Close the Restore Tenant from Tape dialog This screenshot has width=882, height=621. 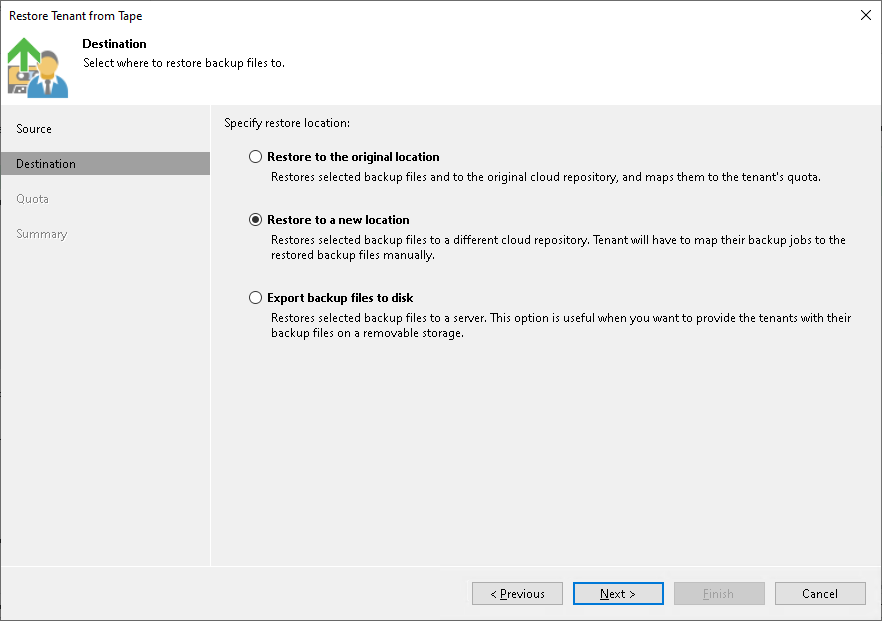pos(865,15)
